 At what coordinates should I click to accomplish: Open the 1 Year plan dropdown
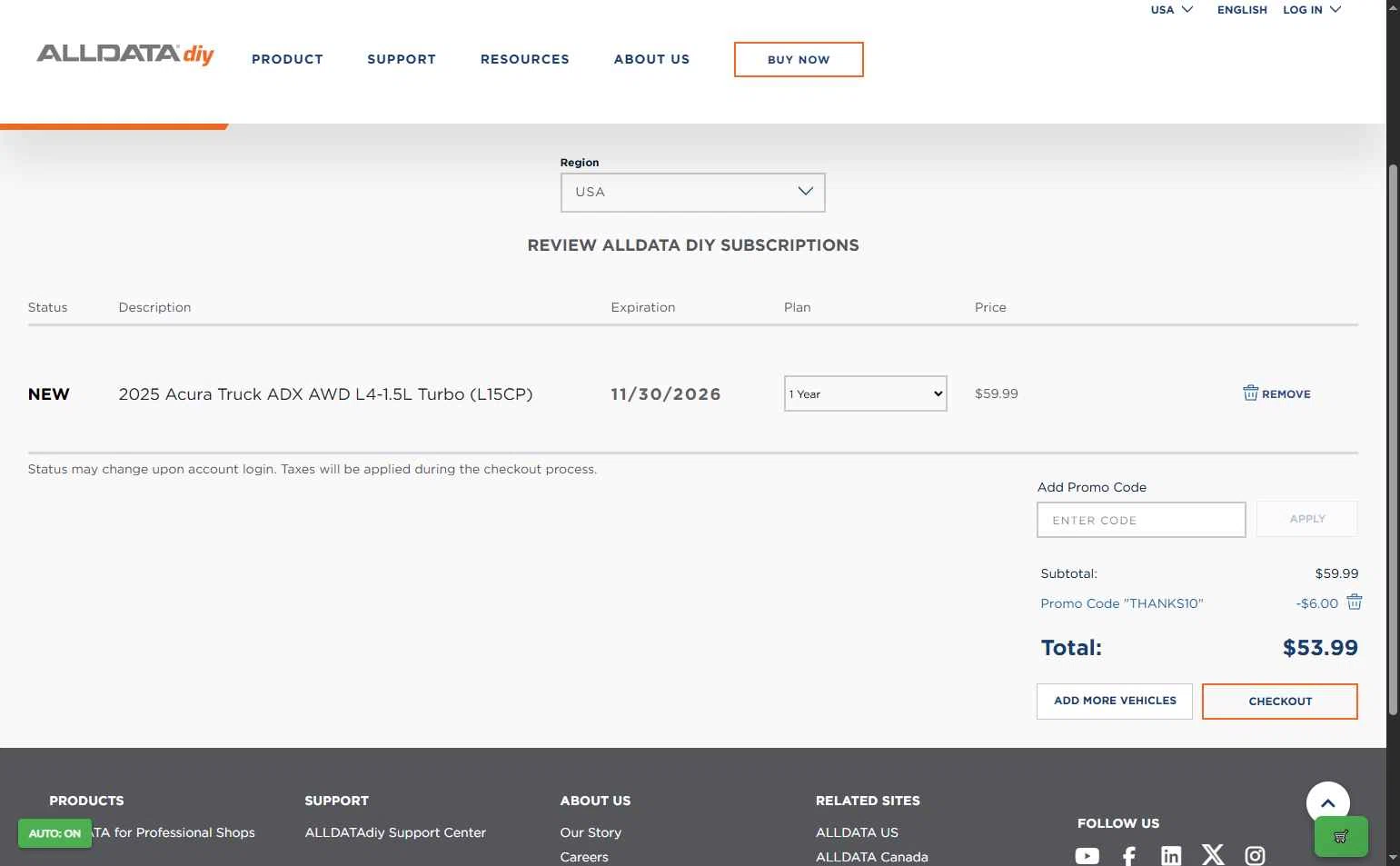click(x=866, y=393)
